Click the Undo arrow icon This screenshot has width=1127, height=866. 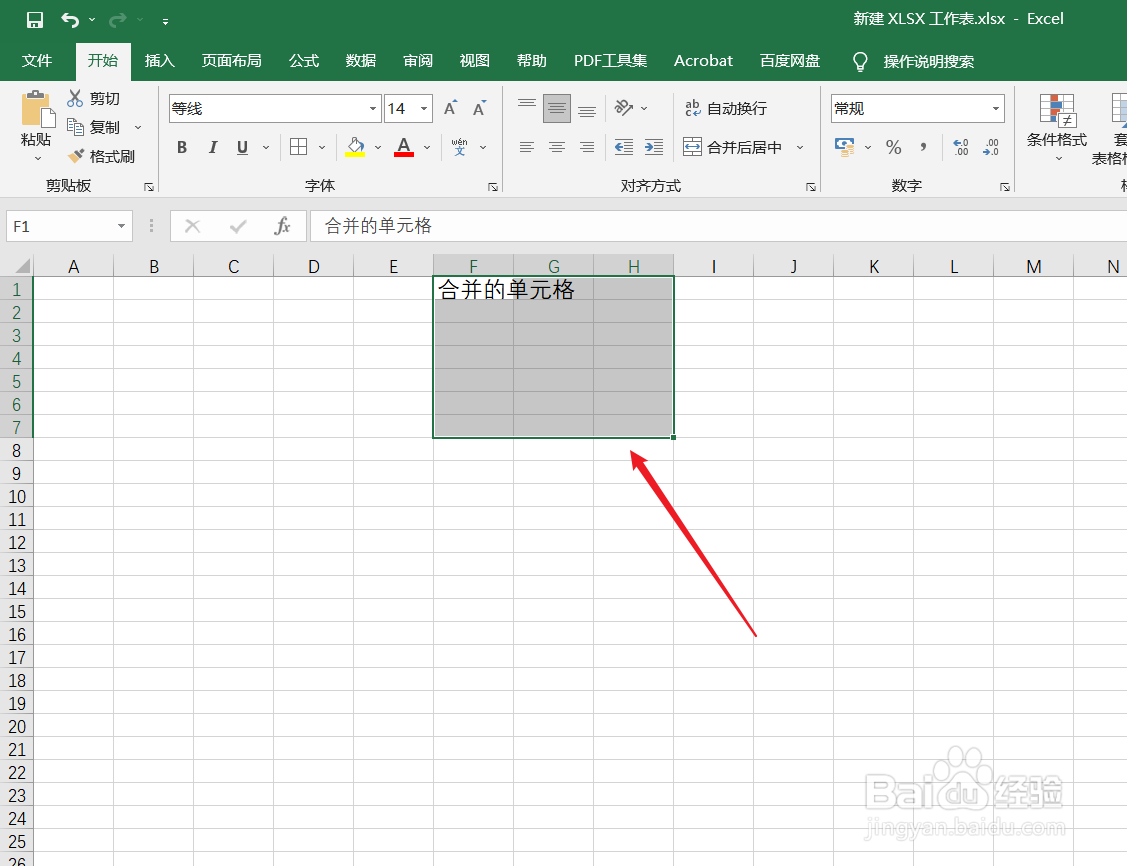click(70, 19)
